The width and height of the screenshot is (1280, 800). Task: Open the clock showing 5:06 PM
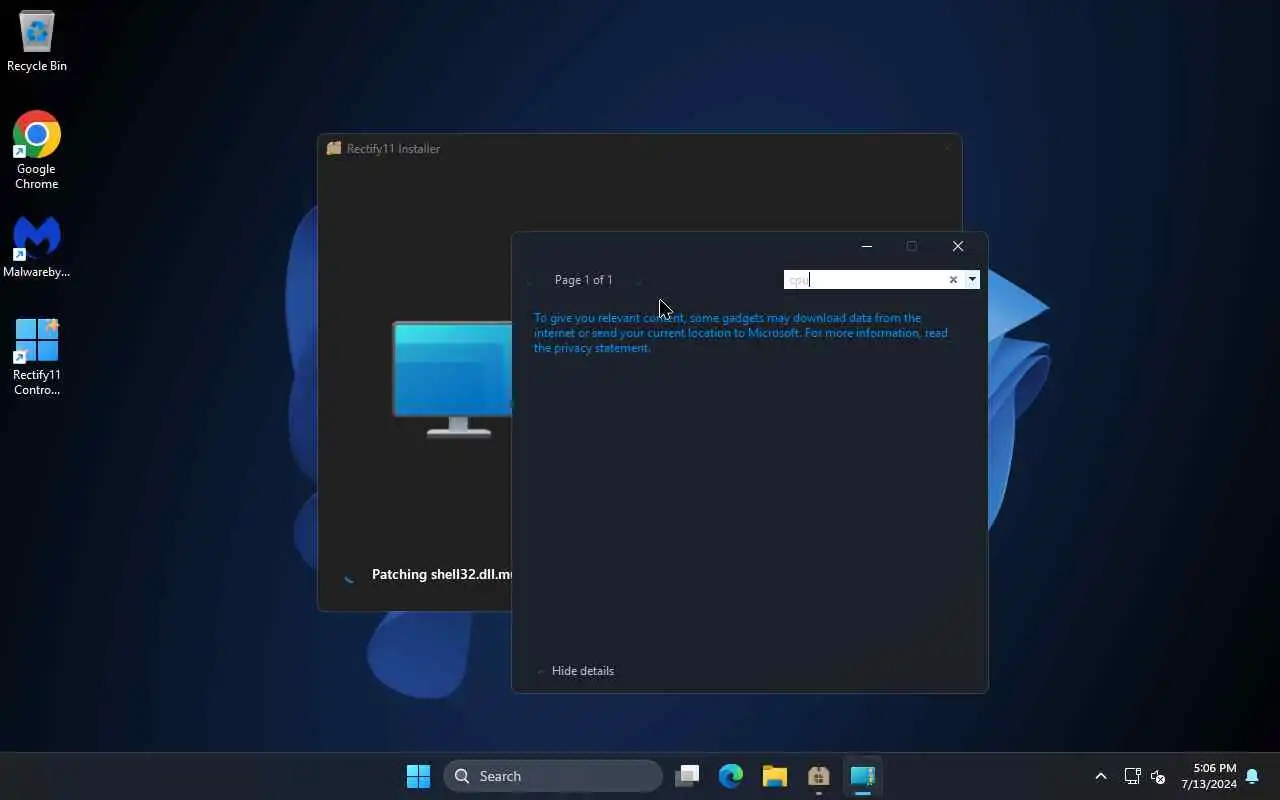1209,776
